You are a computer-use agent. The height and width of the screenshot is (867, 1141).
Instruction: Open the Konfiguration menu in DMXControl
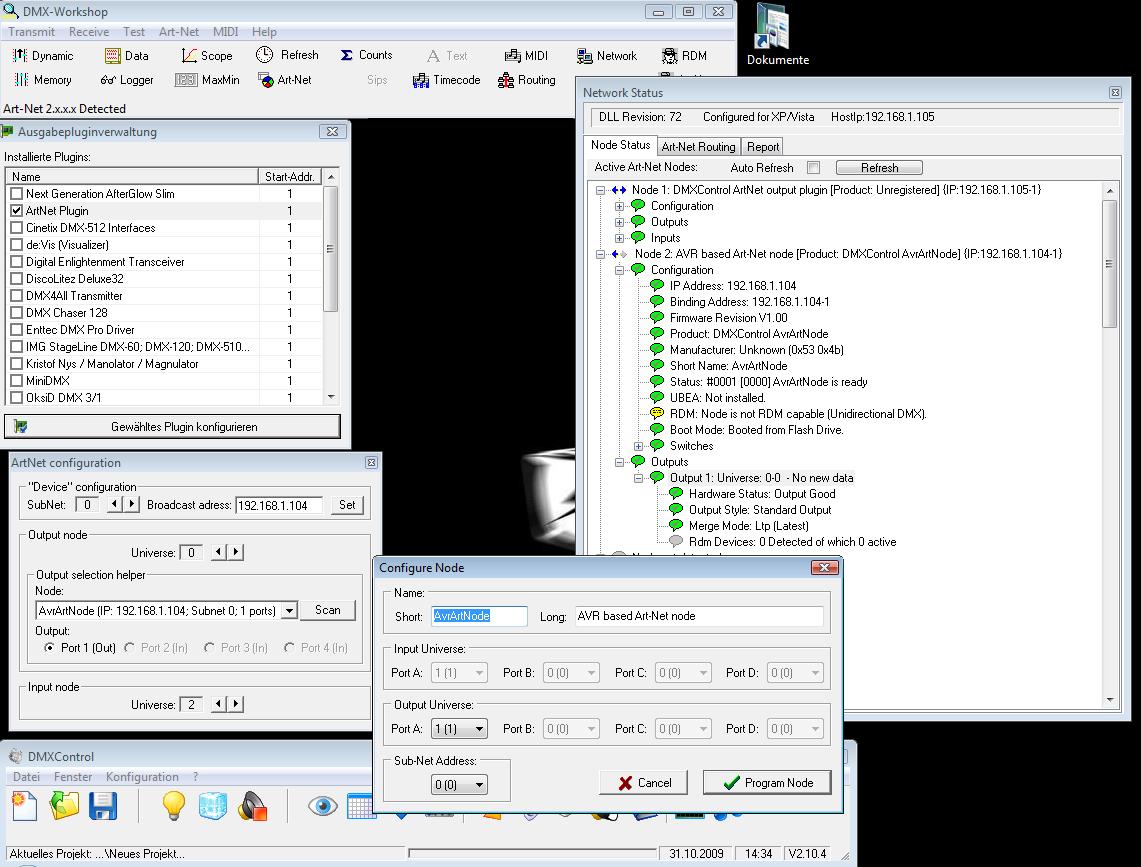[x=142, y=777]
